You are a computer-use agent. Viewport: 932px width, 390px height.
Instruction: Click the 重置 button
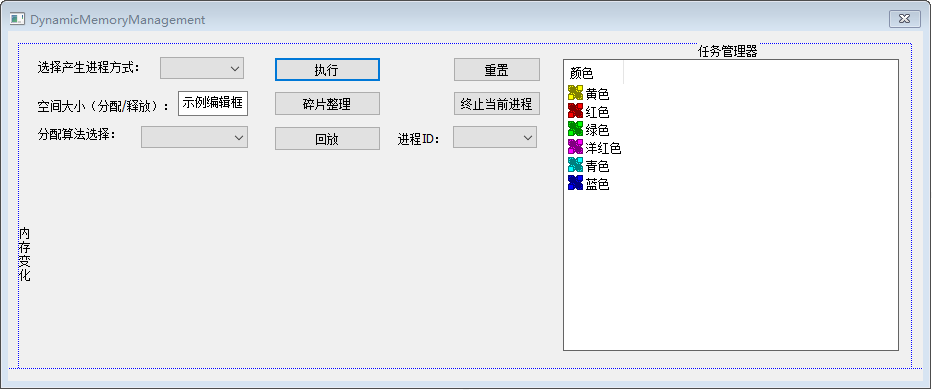coord(497,70)
